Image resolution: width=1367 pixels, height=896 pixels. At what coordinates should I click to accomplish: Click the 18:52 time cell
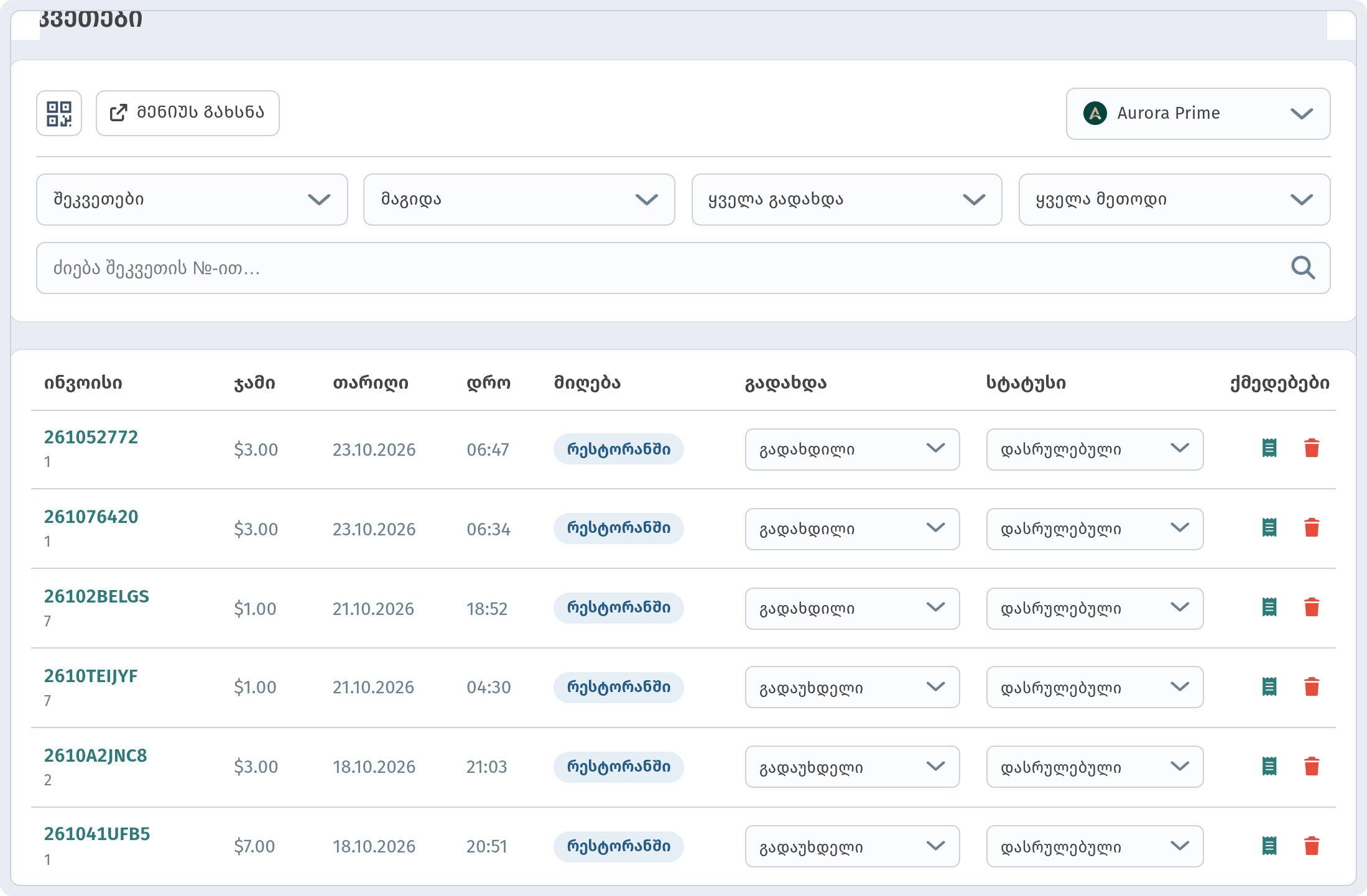tap(487, 609)
